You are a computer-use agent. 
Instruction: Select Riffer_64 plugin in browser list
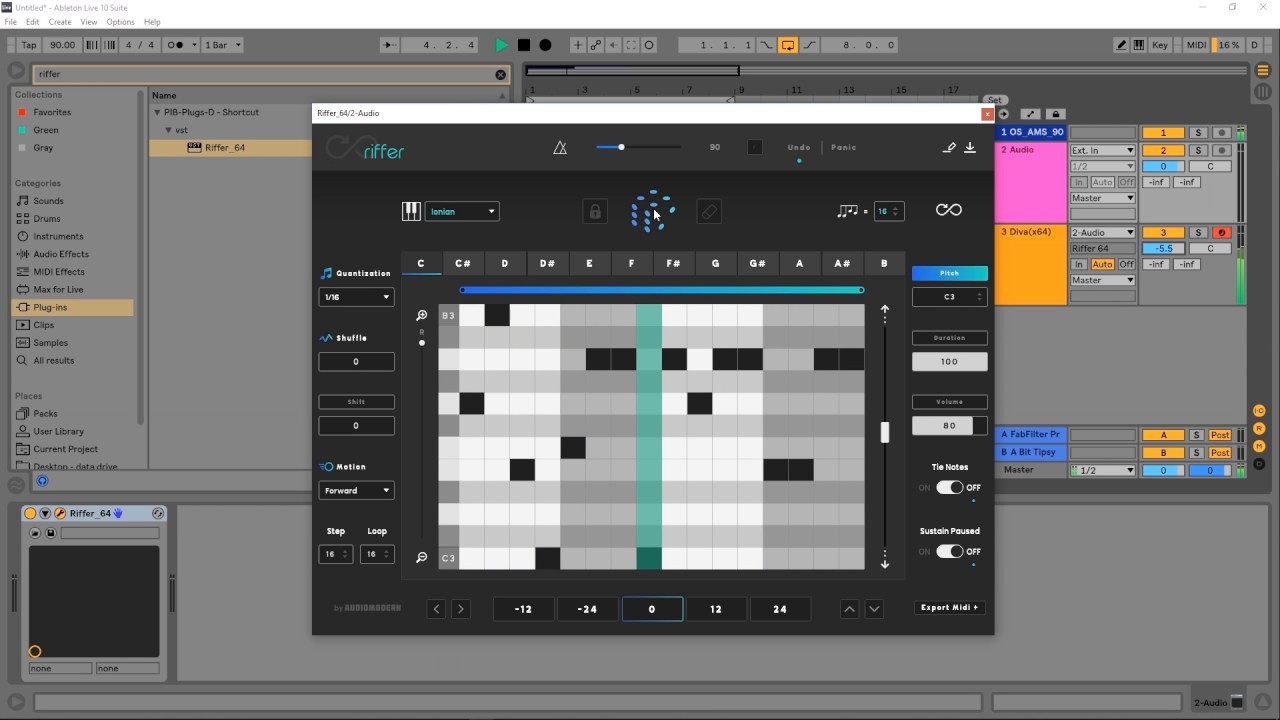click(225, 148)
